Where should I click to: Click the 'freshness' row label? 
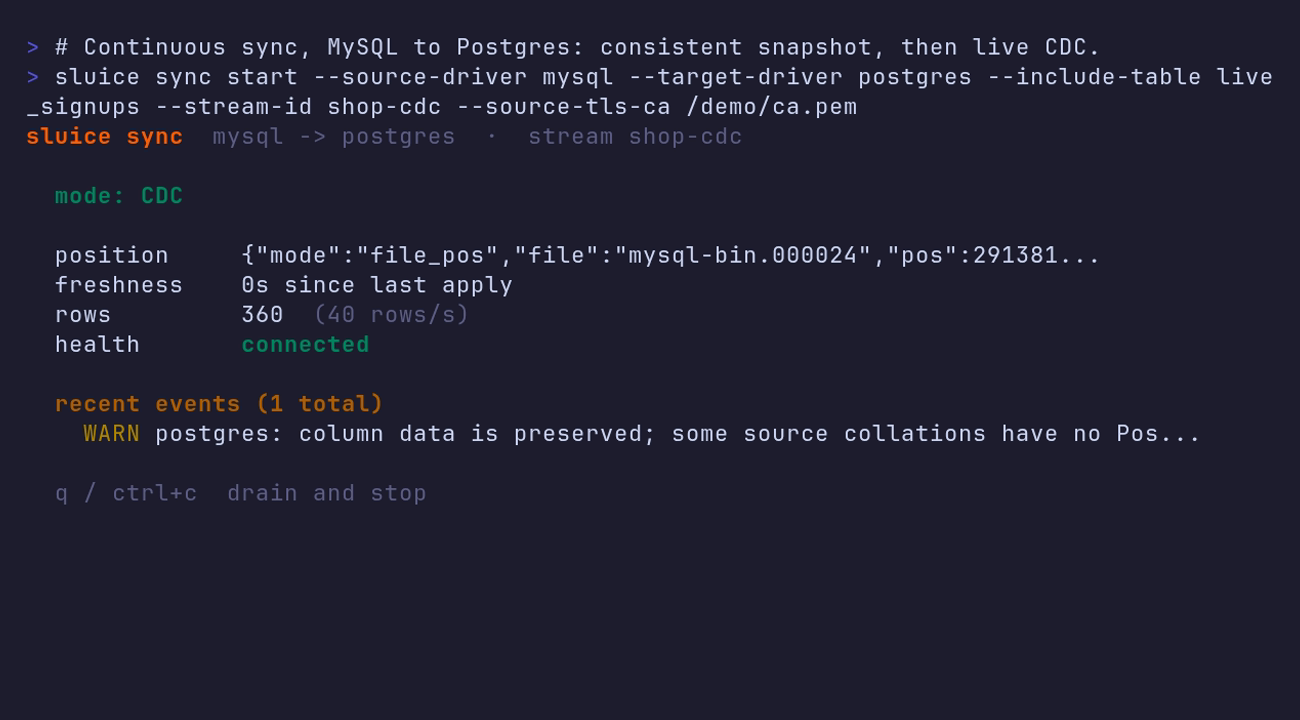point(119,285)
